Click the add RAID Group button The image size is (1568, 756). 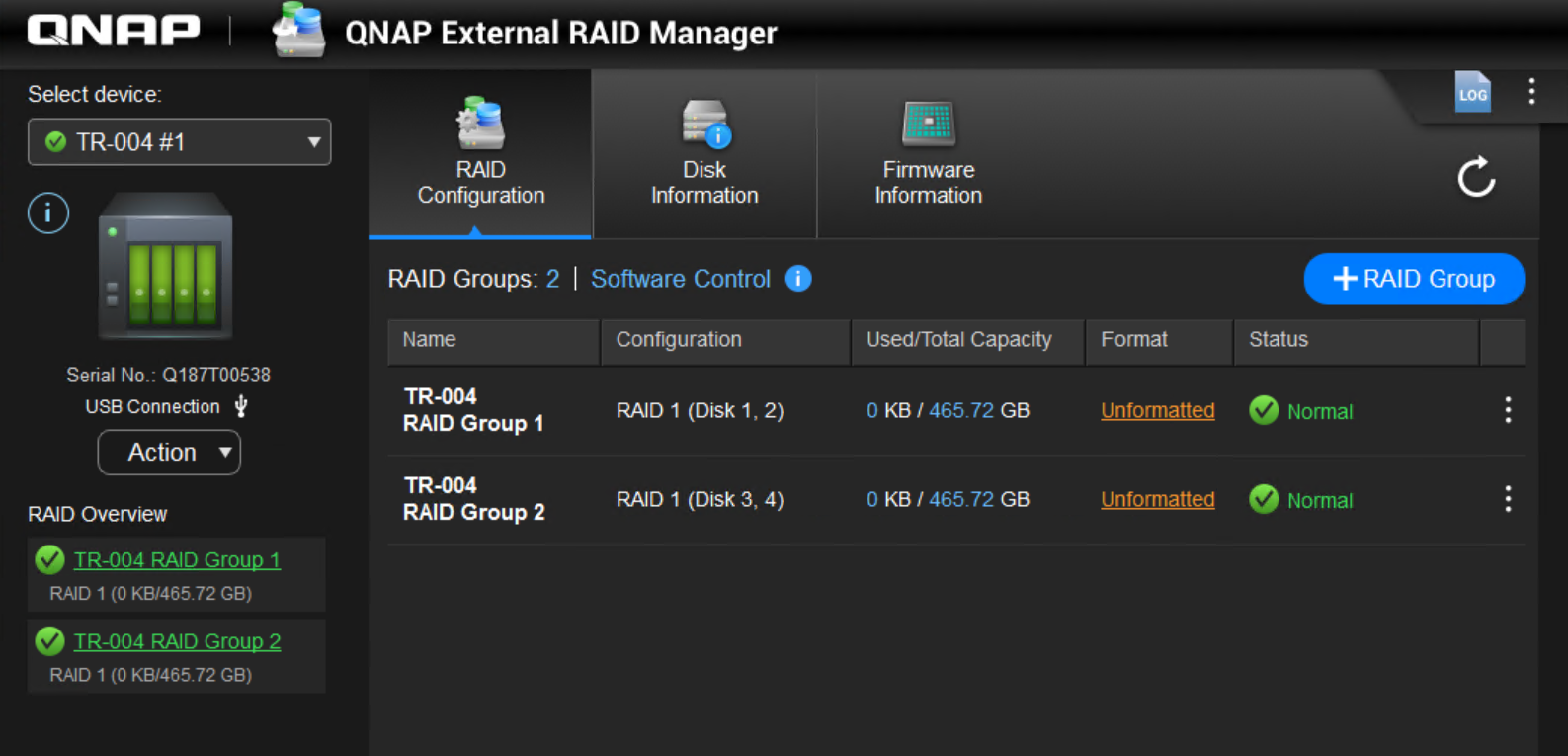[1413, 279]
